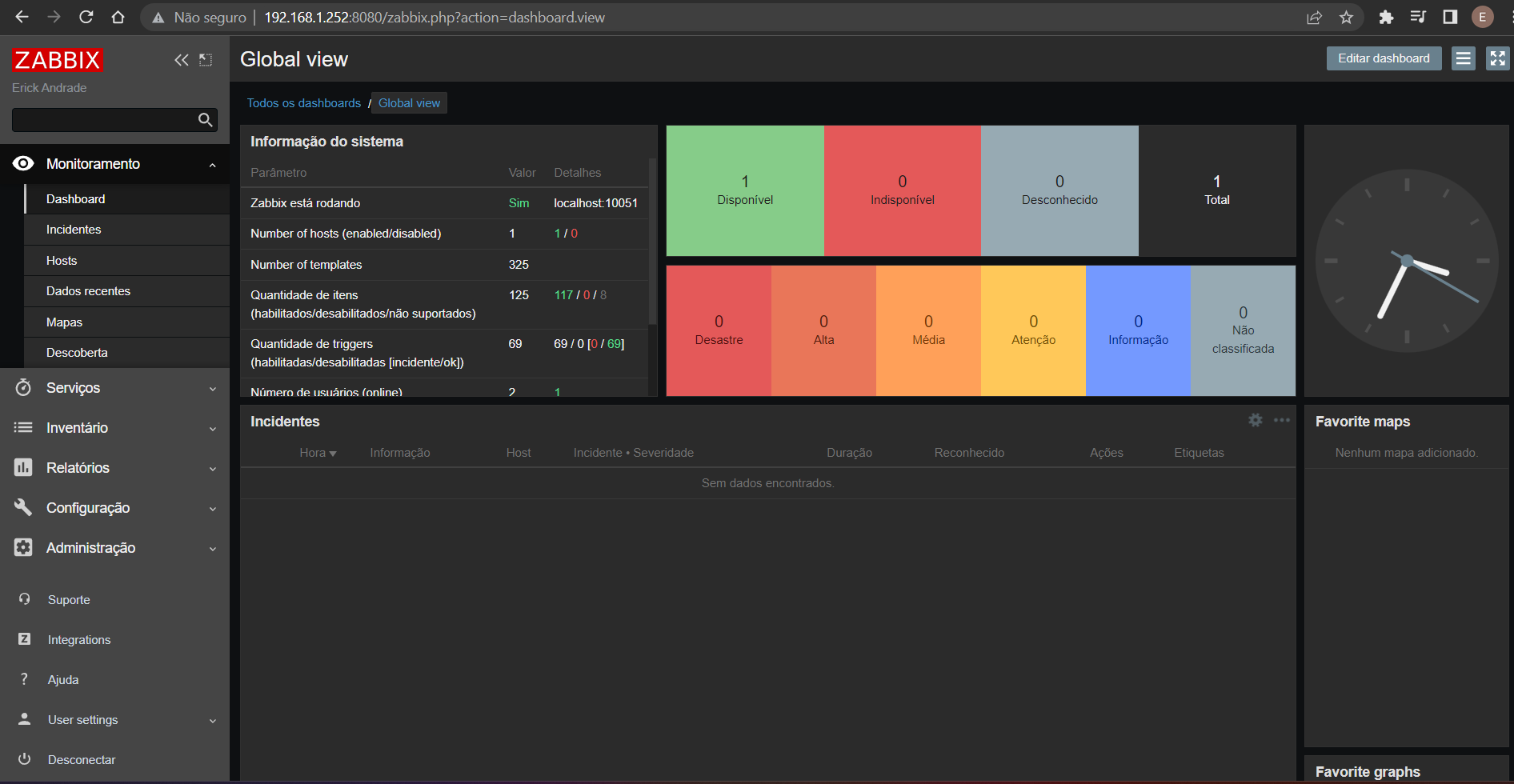Viewport: 1514px width, 784px height.
Task: Collapse the sidebar with double-chevron icon
Action: 182,60
